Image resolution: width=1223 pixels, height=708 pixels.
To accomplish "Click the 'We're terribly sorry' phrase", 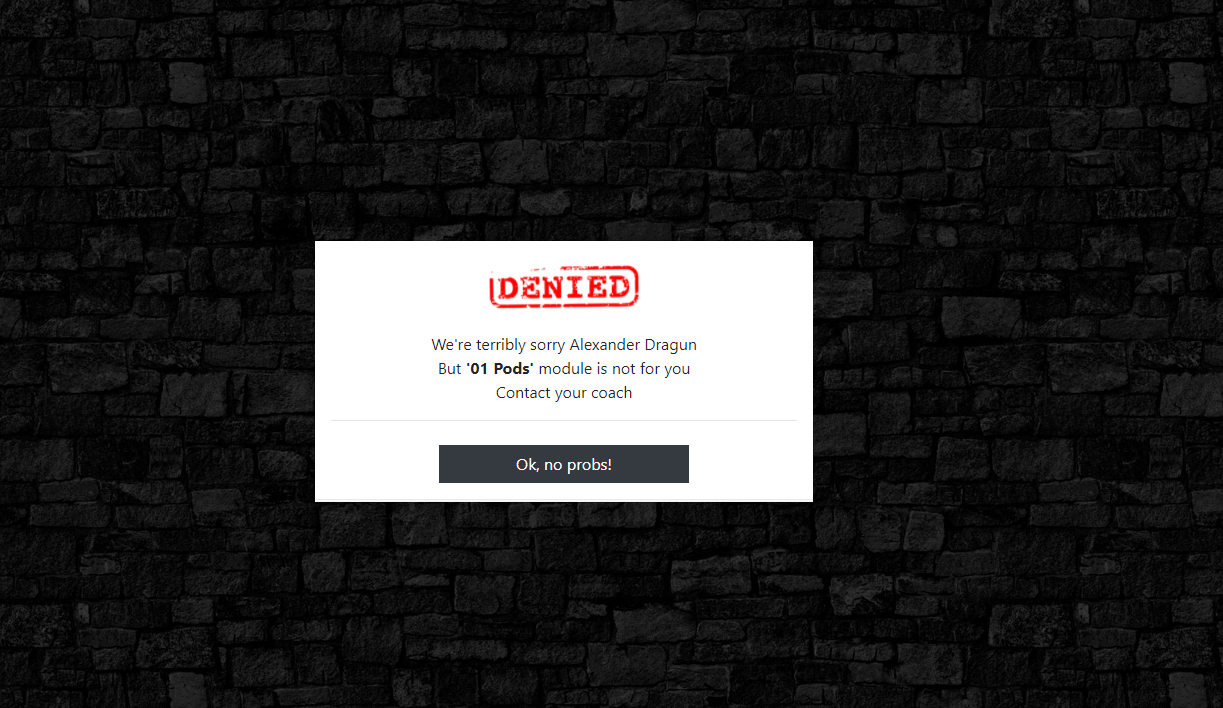I will point(498,344).
